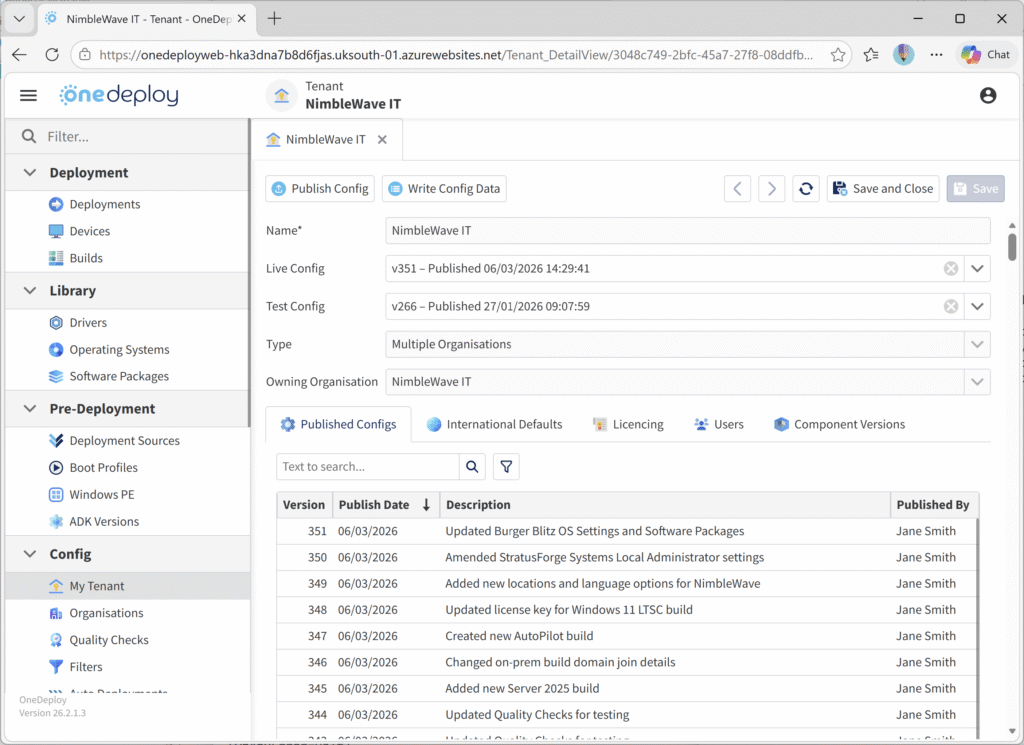Collapse the Pre-Deployment section
The height and width of the screenshot is (745, 1024).
tap(29, 409)
